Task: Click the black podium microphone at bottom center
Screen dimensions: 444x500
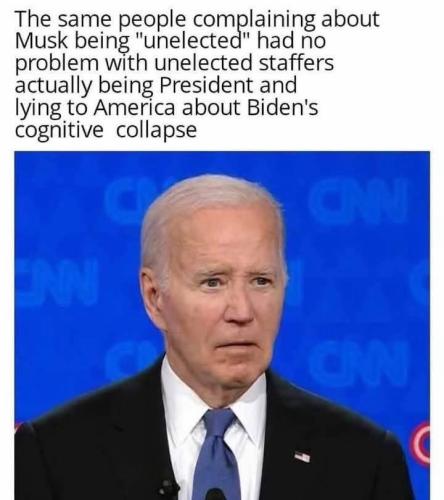Action: click(216, 494)
